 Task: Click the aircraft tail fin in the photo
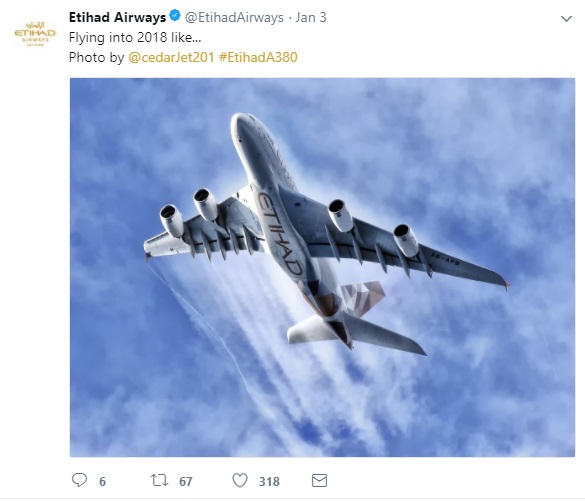click(362, 297)
